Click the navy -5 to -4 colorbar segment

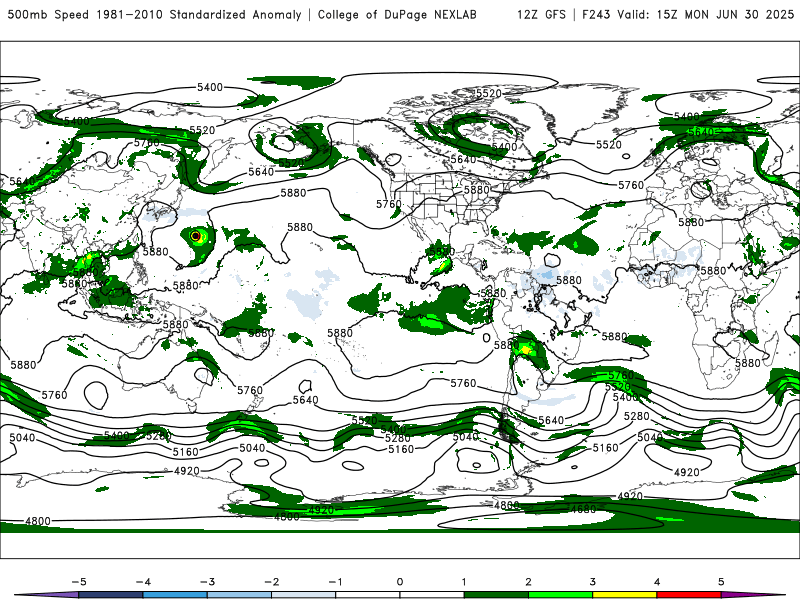(x=111, y=595)
